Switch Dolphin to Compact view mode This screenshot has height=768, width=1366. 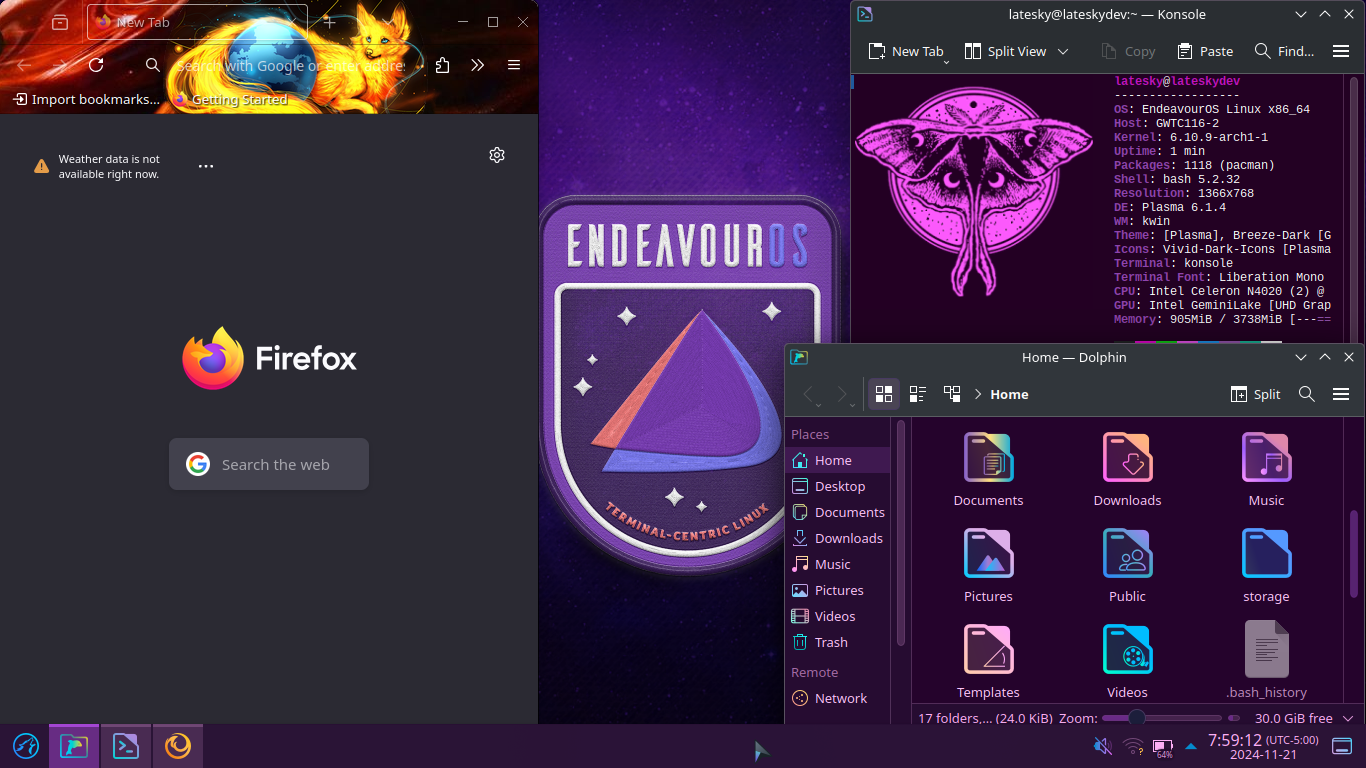click(918, 394)
